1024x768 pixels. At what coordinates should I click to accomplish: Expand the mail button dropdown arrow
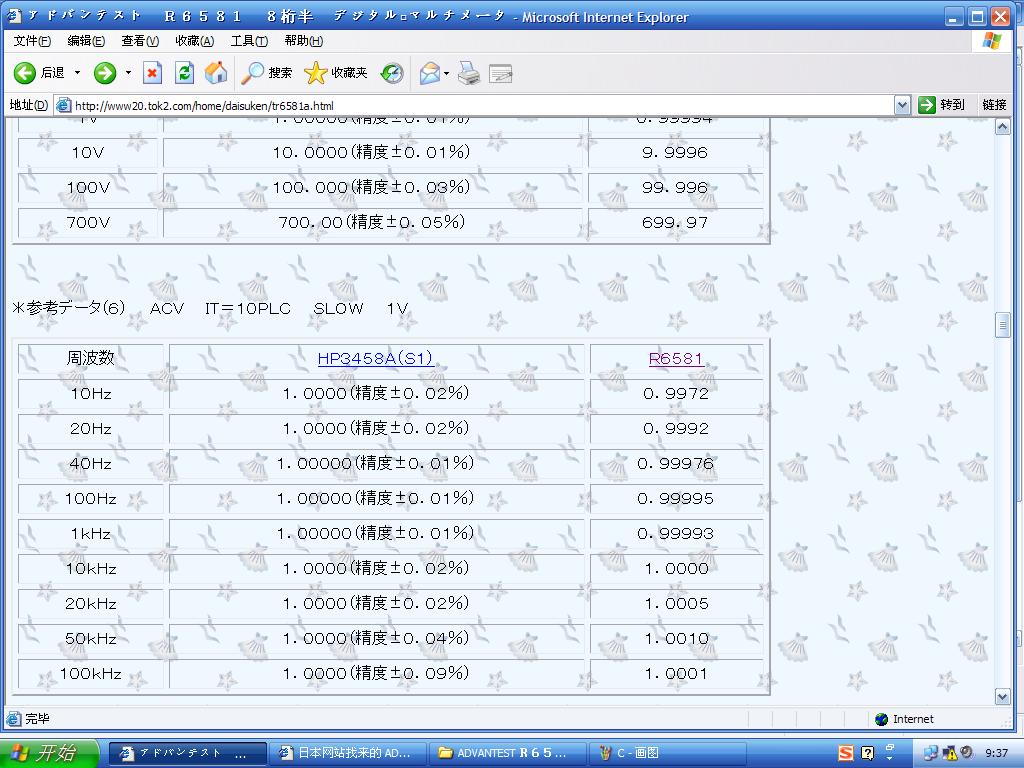(447, 72)
